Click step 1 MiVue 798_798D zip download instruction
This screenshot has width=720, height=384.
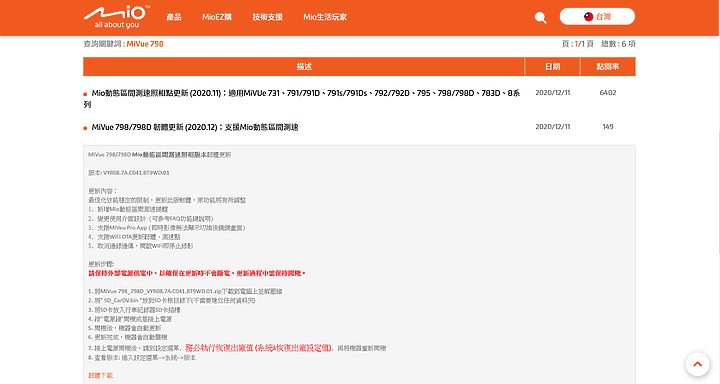185,291
